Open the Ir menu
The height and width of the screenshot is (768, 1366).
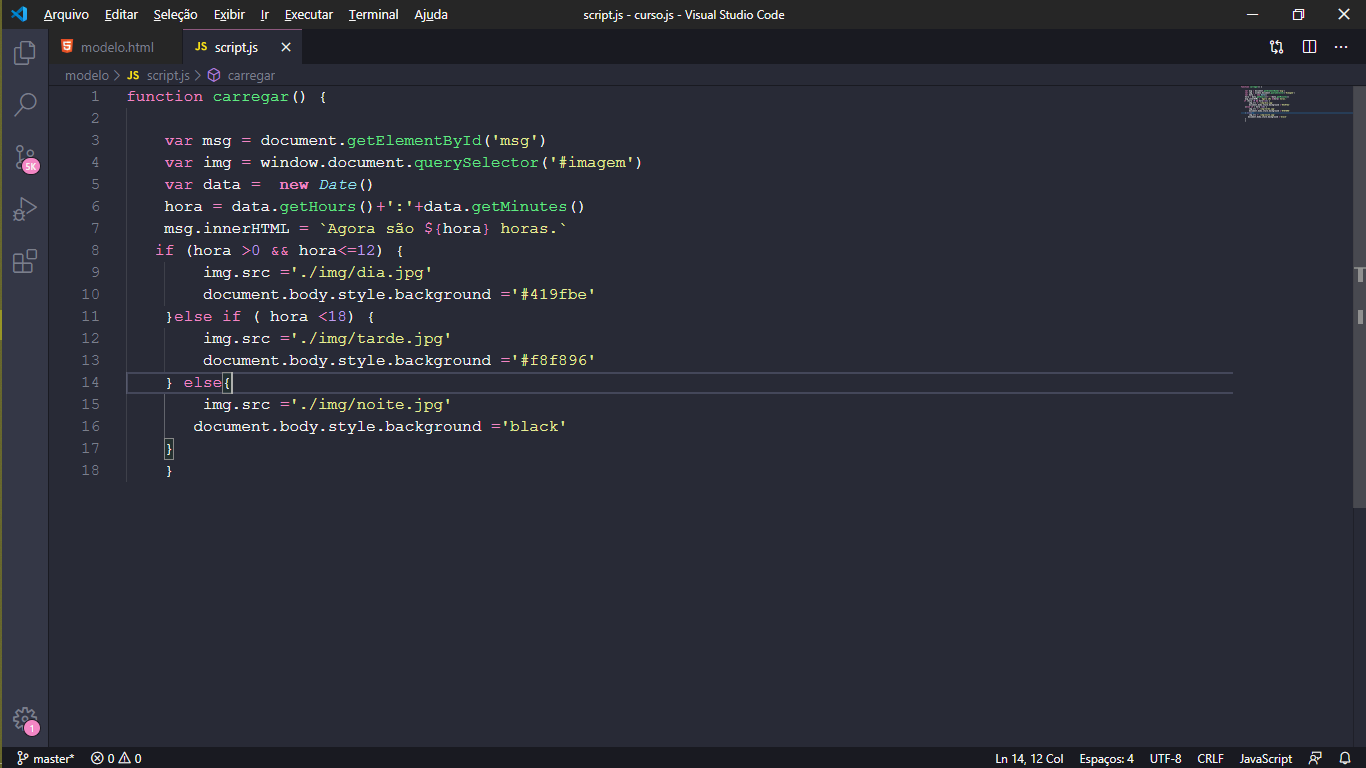click(x=264, y=15)
